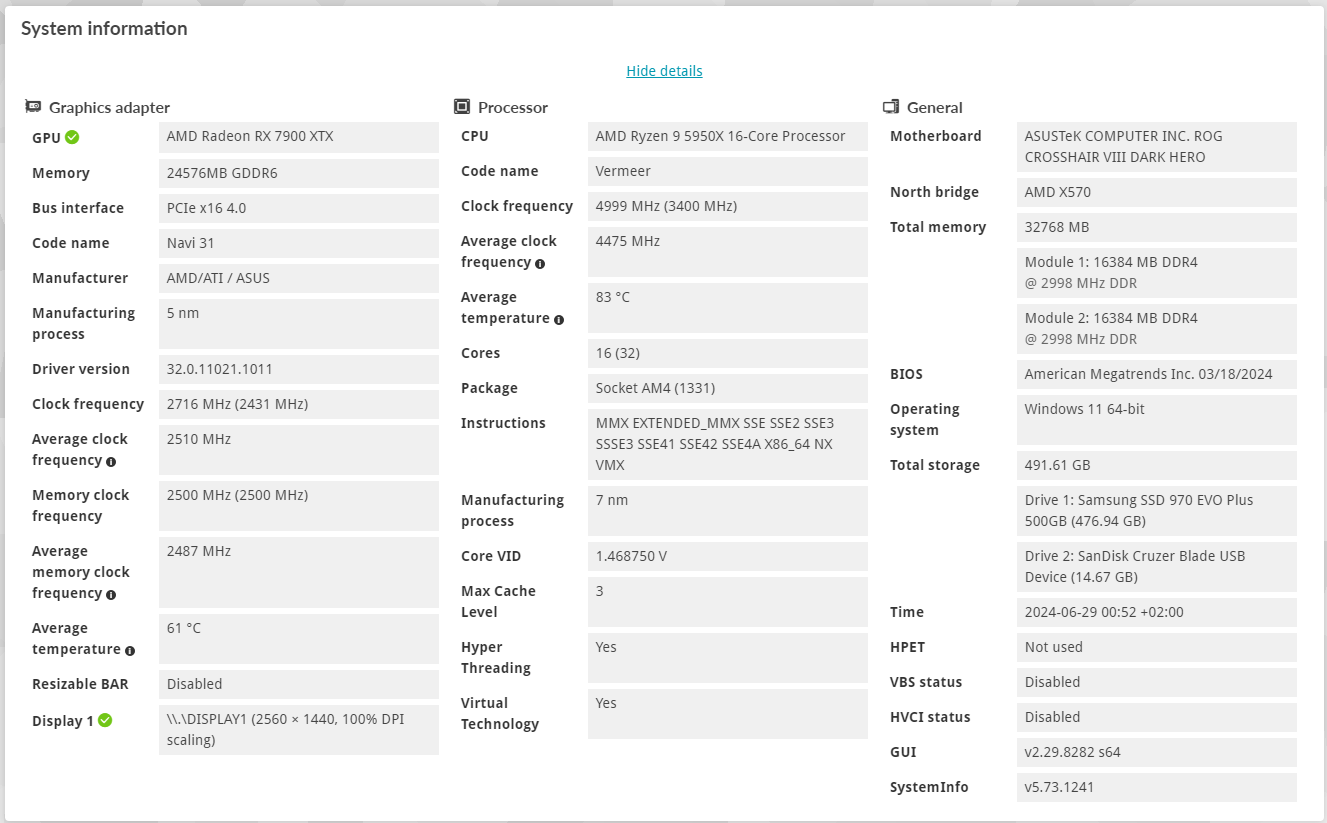Click the Hyper Threading label

click(496, 658)
